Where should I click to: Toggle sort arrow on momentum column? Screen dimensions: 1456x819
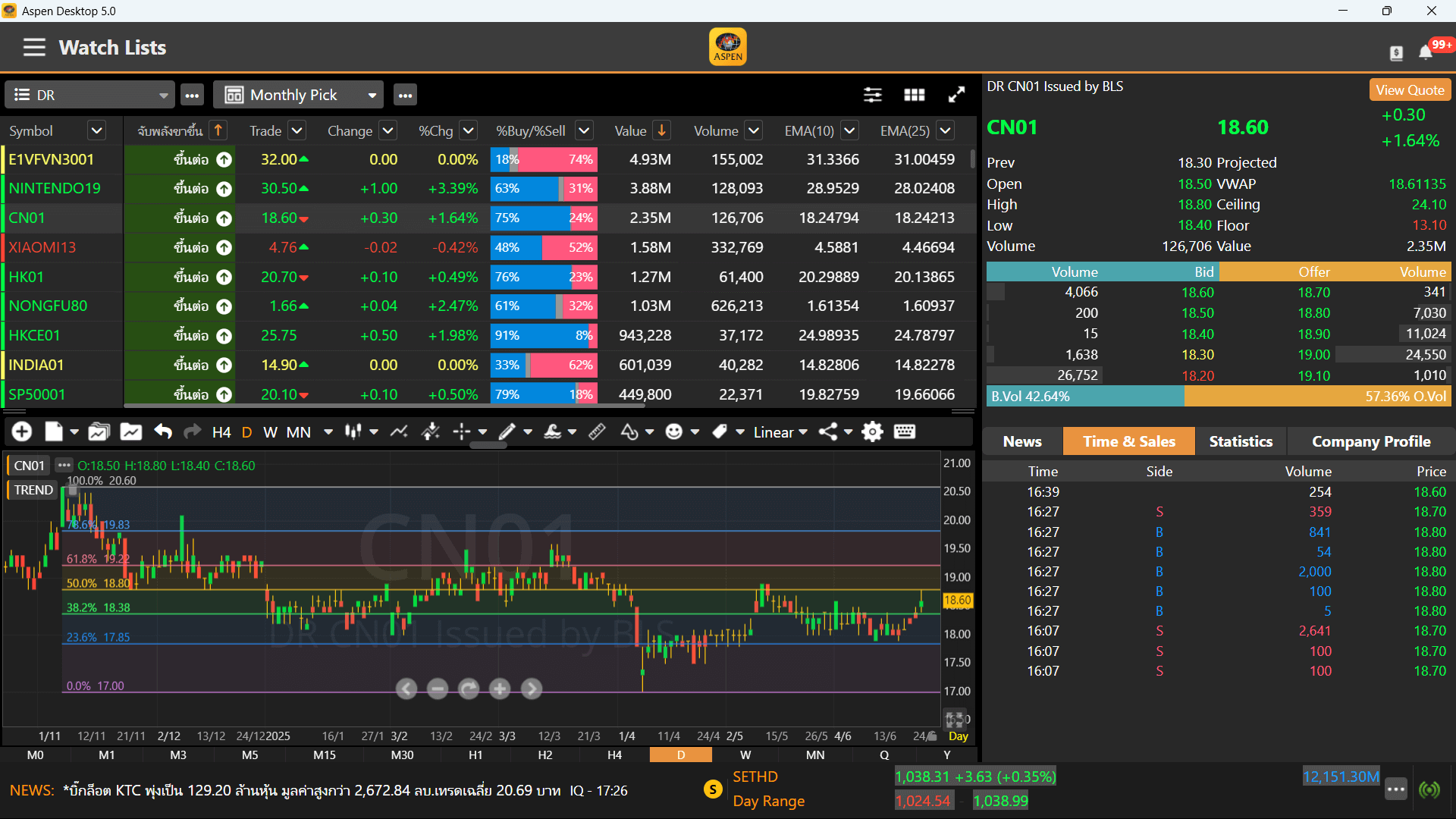(x=218, y=130)
